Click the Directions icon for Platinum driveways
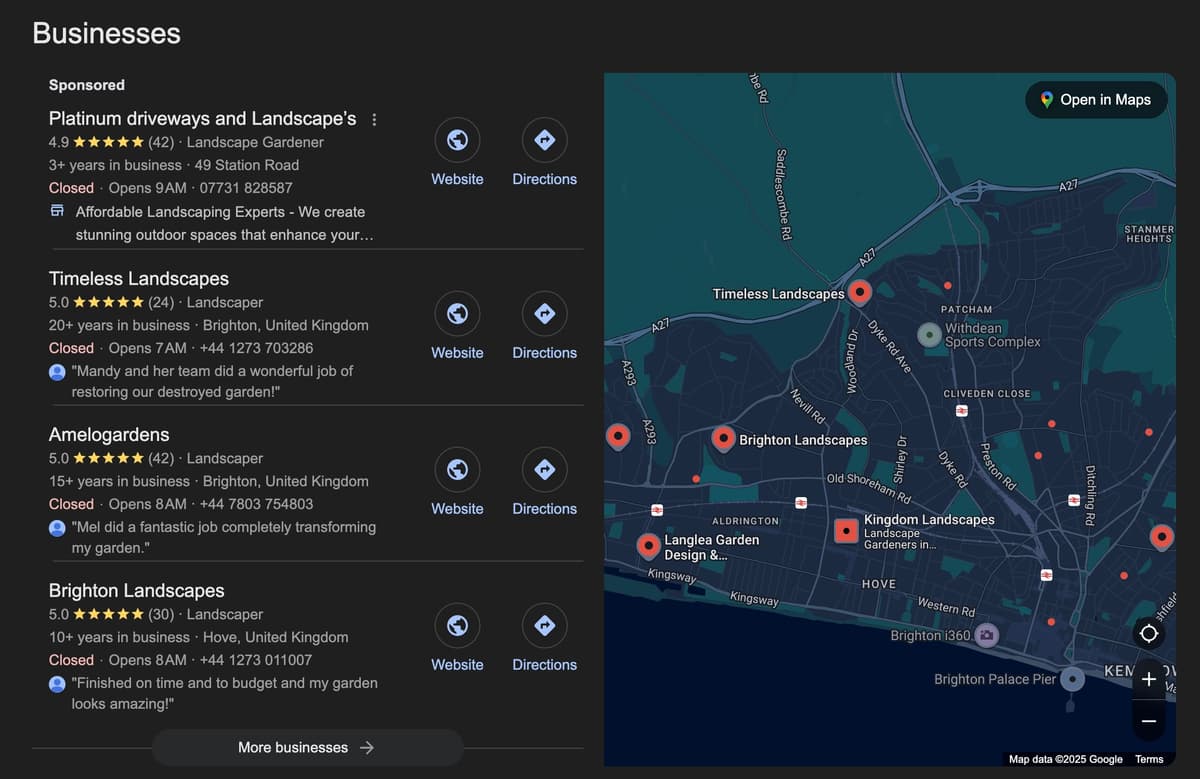The image size is (1200, 779). point(544,139)
